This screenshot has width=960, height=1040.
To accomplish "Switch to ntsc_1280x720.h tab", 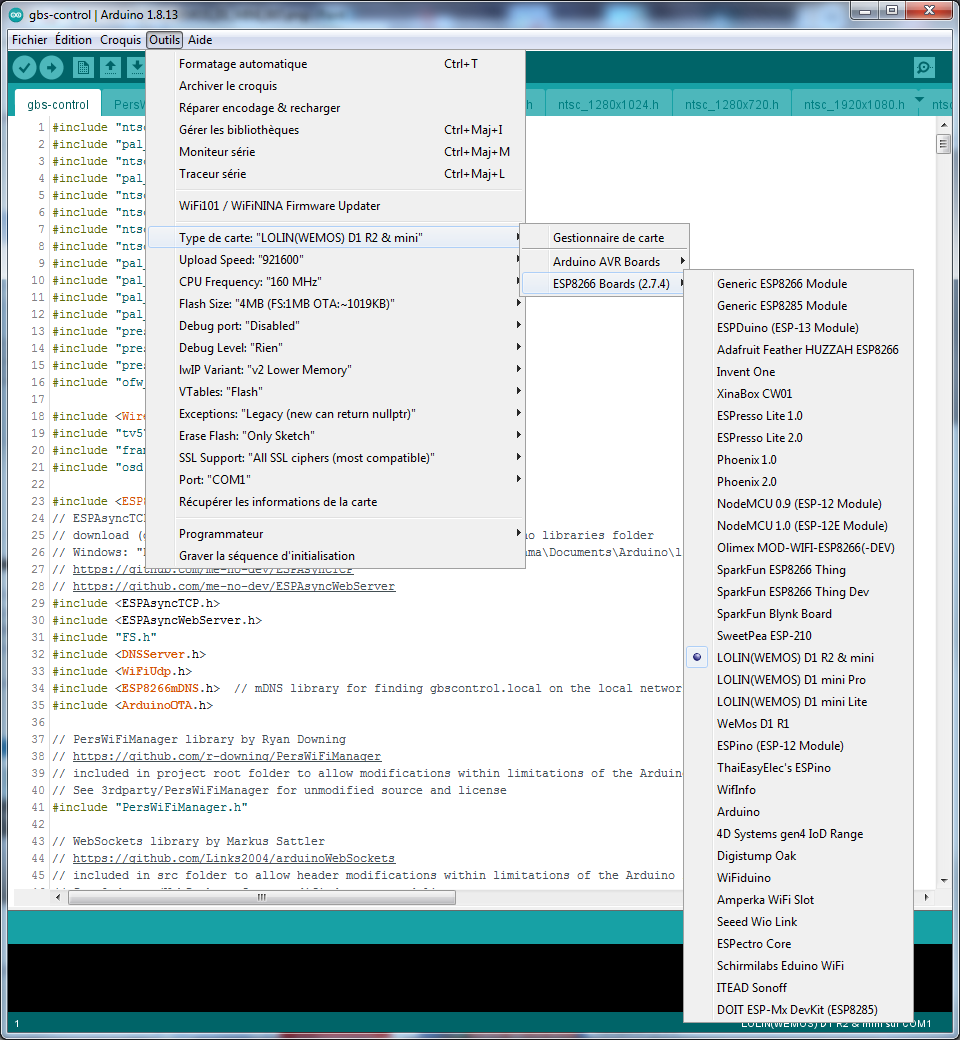I will click(732, 104).
